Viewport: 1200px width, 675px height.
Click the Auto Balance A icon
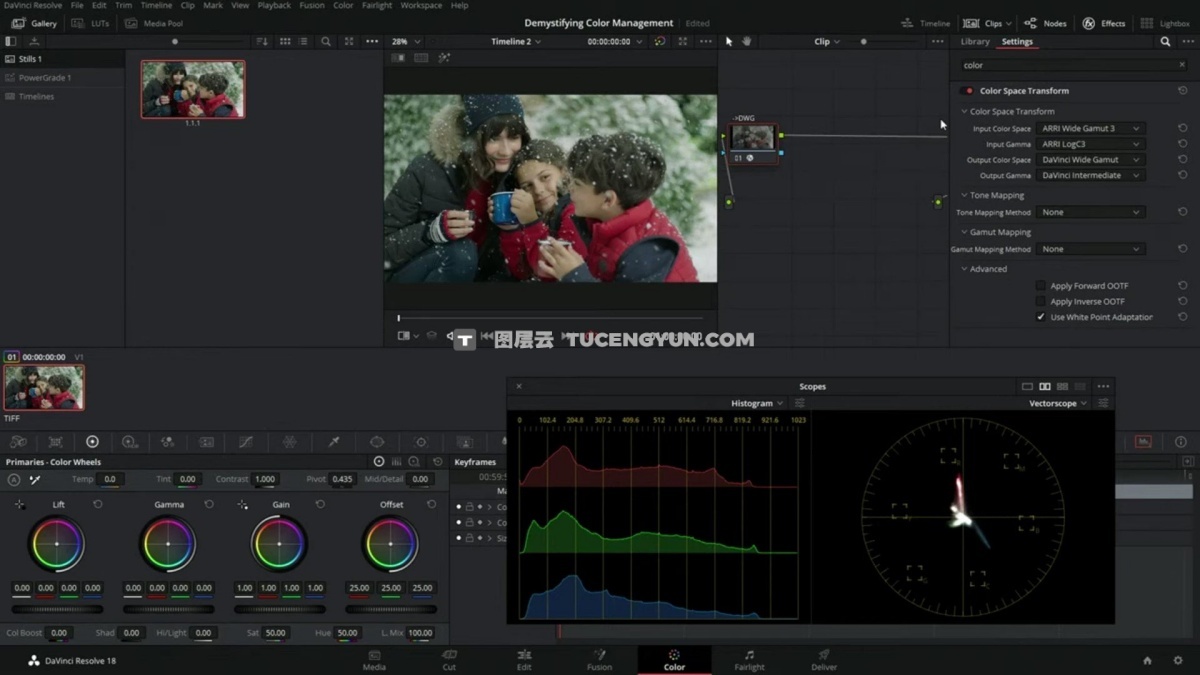coord(14,480)
